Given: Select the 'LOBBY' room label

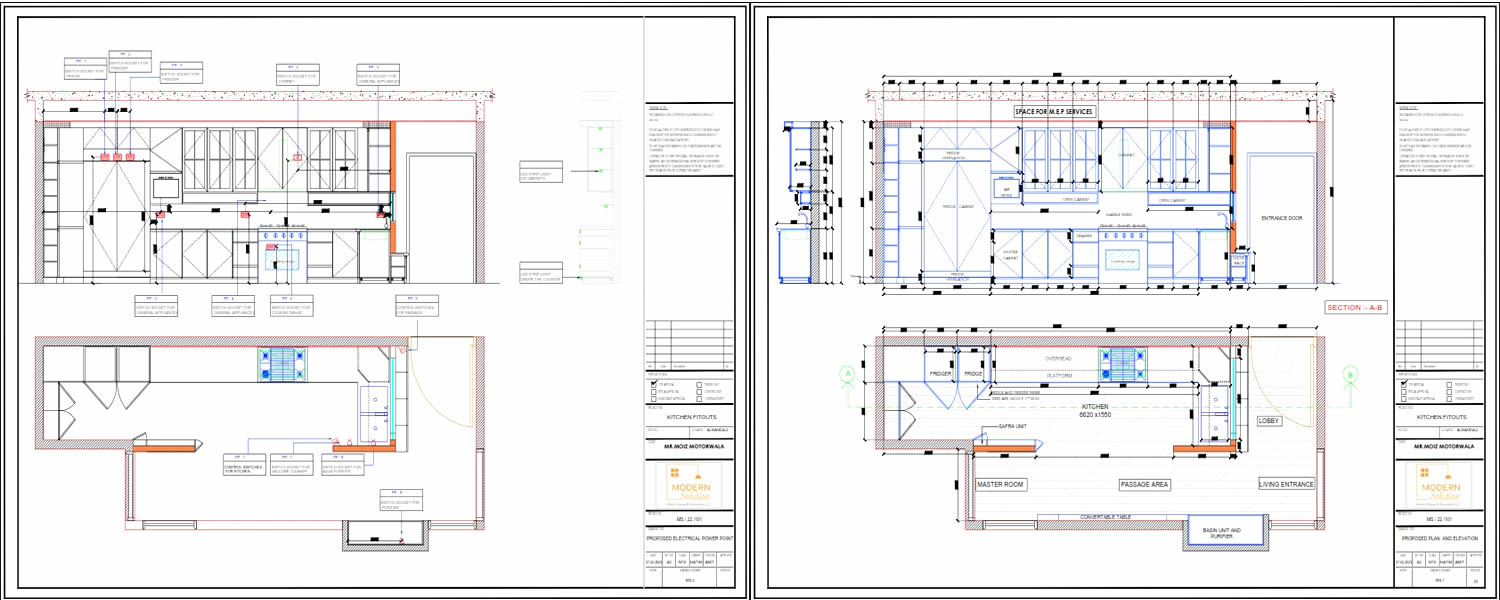Looking at the screenshot, I should 1269,421.
